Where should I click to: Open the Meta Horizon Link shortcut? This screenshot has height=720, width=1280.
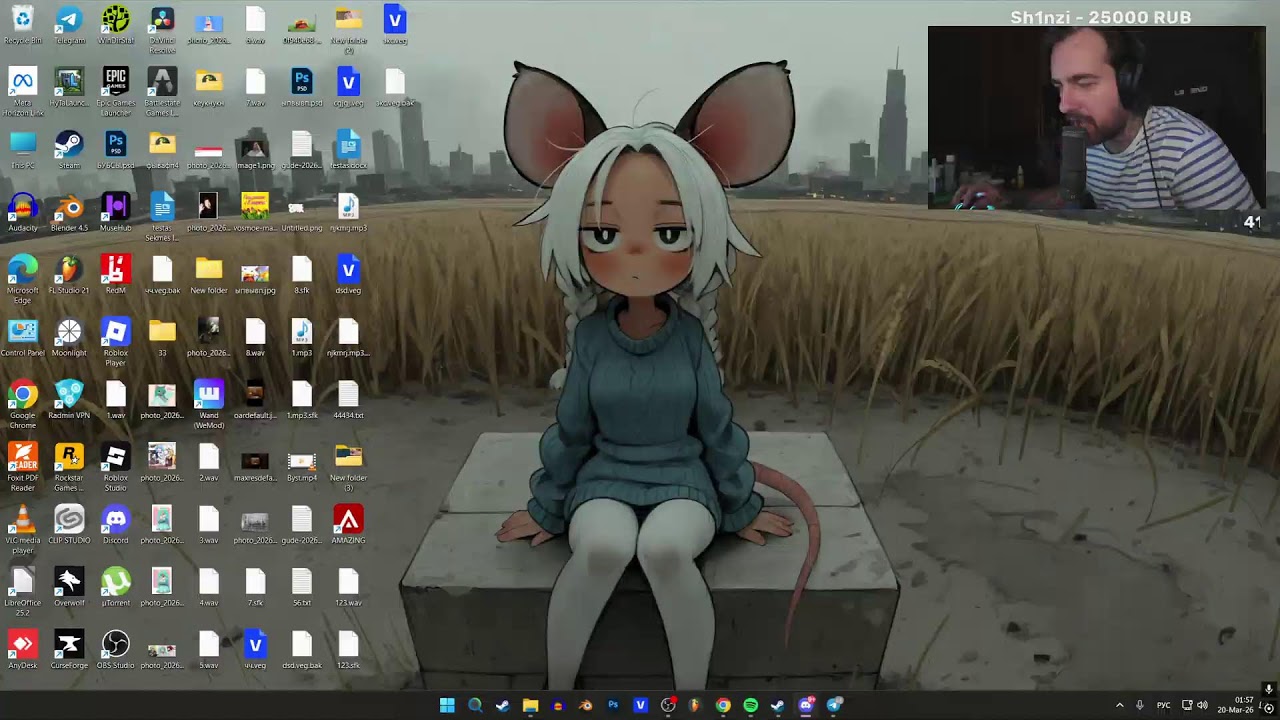point(22,93)
